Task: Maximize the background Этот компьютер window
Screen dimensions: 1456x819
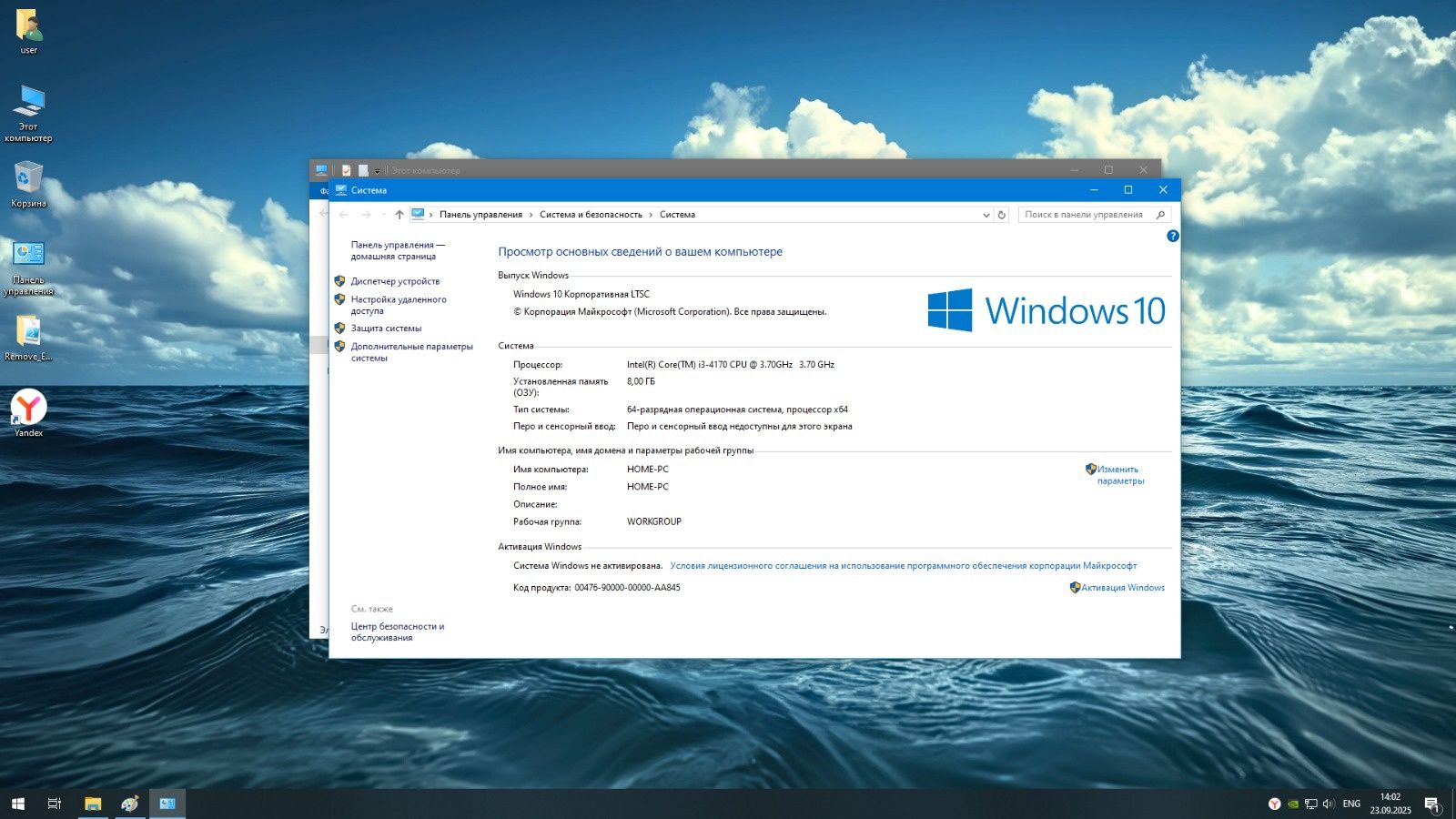Action: 1108,169
